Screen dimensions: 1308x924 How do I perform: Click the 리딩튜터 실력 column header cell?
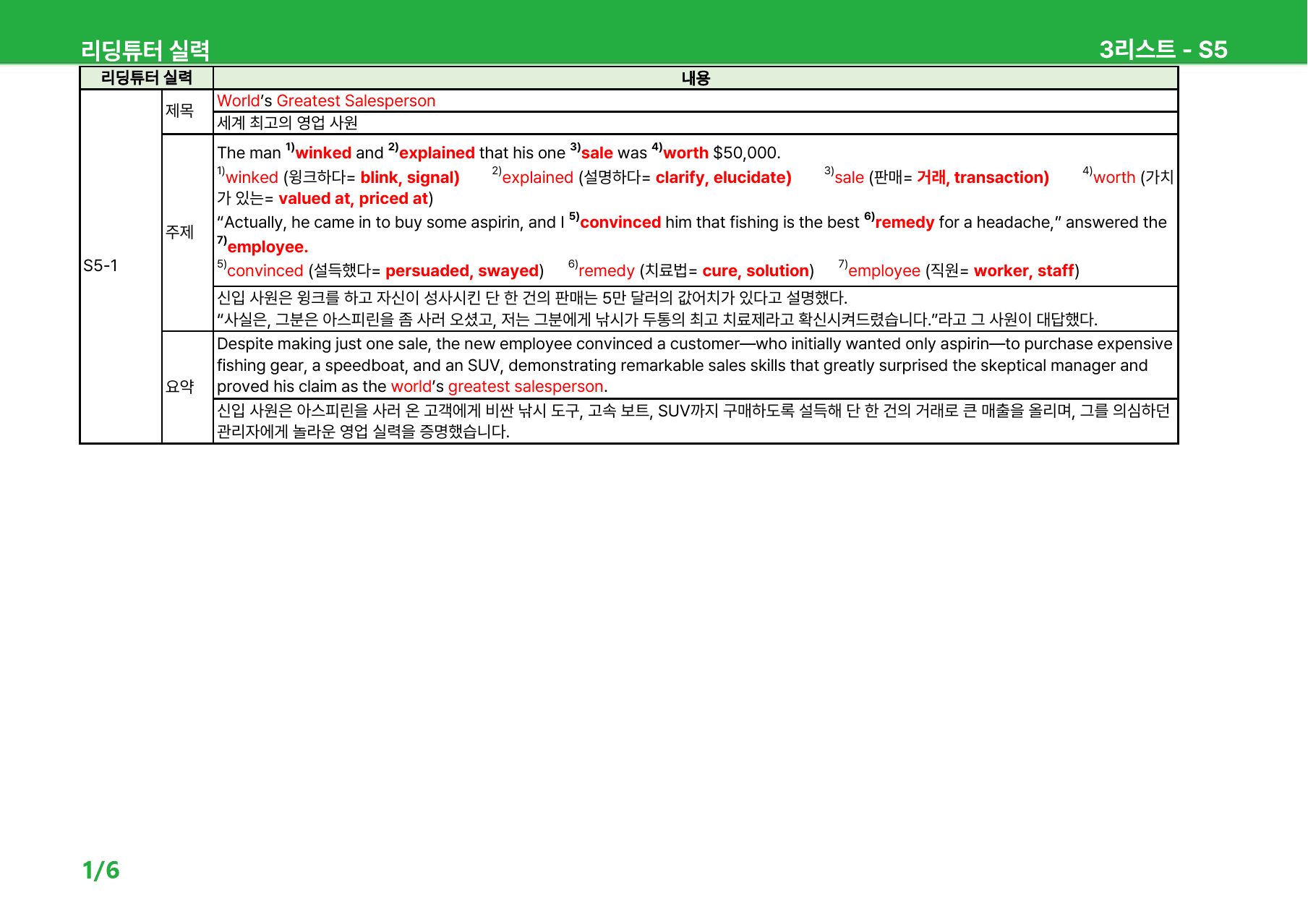pyautogui.click(x=147, y=78)
